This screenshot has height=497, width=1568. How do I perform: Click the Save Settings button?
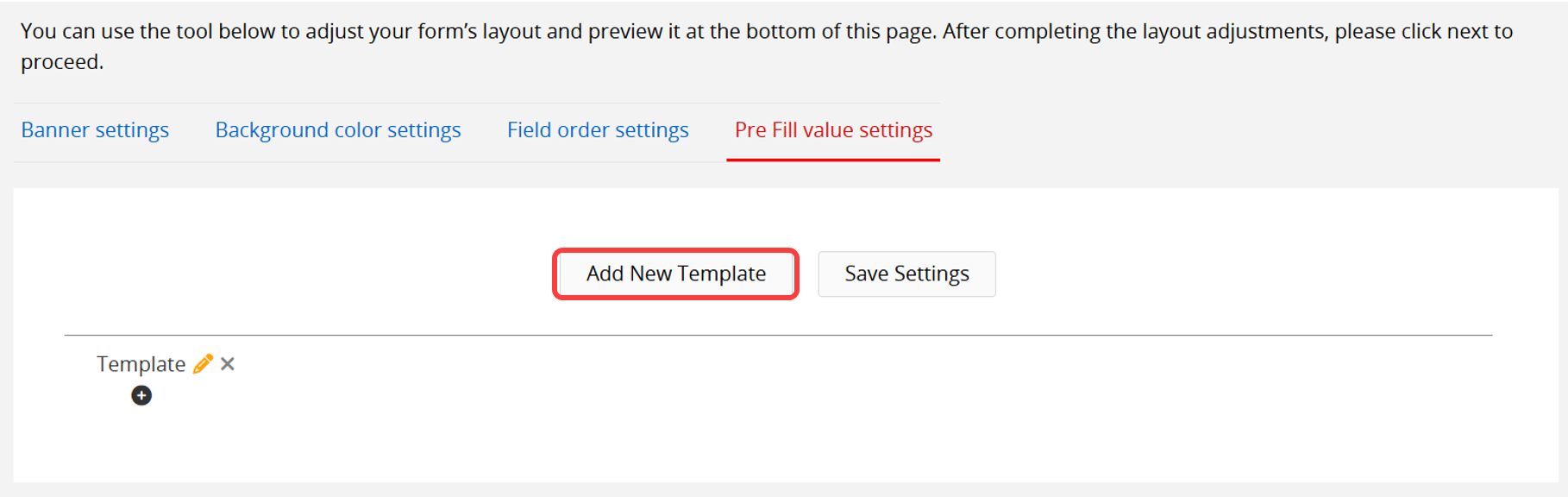coord(906,274)
